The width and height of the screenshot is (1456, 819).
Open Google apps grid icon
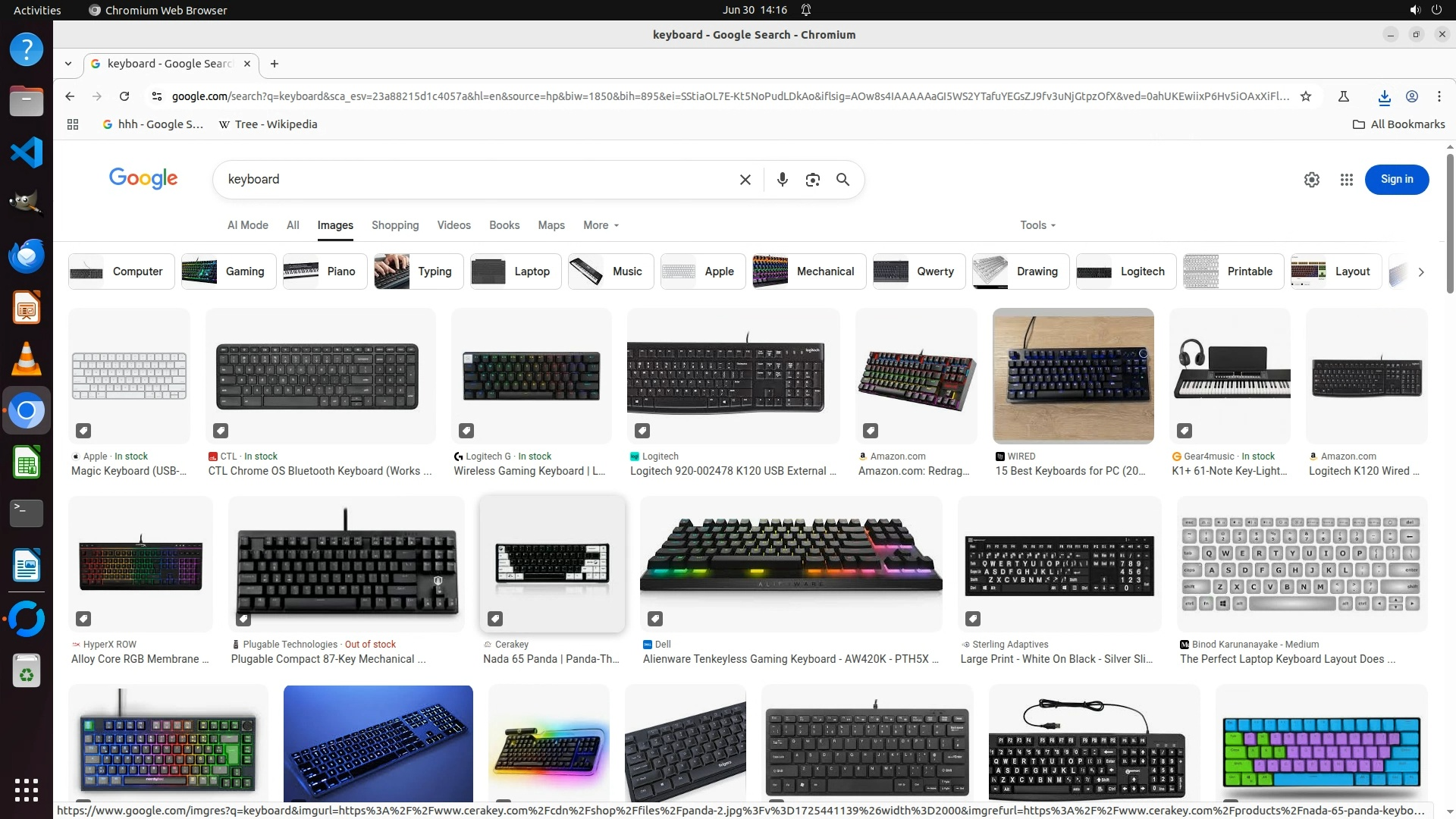click(x=1346, y=180)
